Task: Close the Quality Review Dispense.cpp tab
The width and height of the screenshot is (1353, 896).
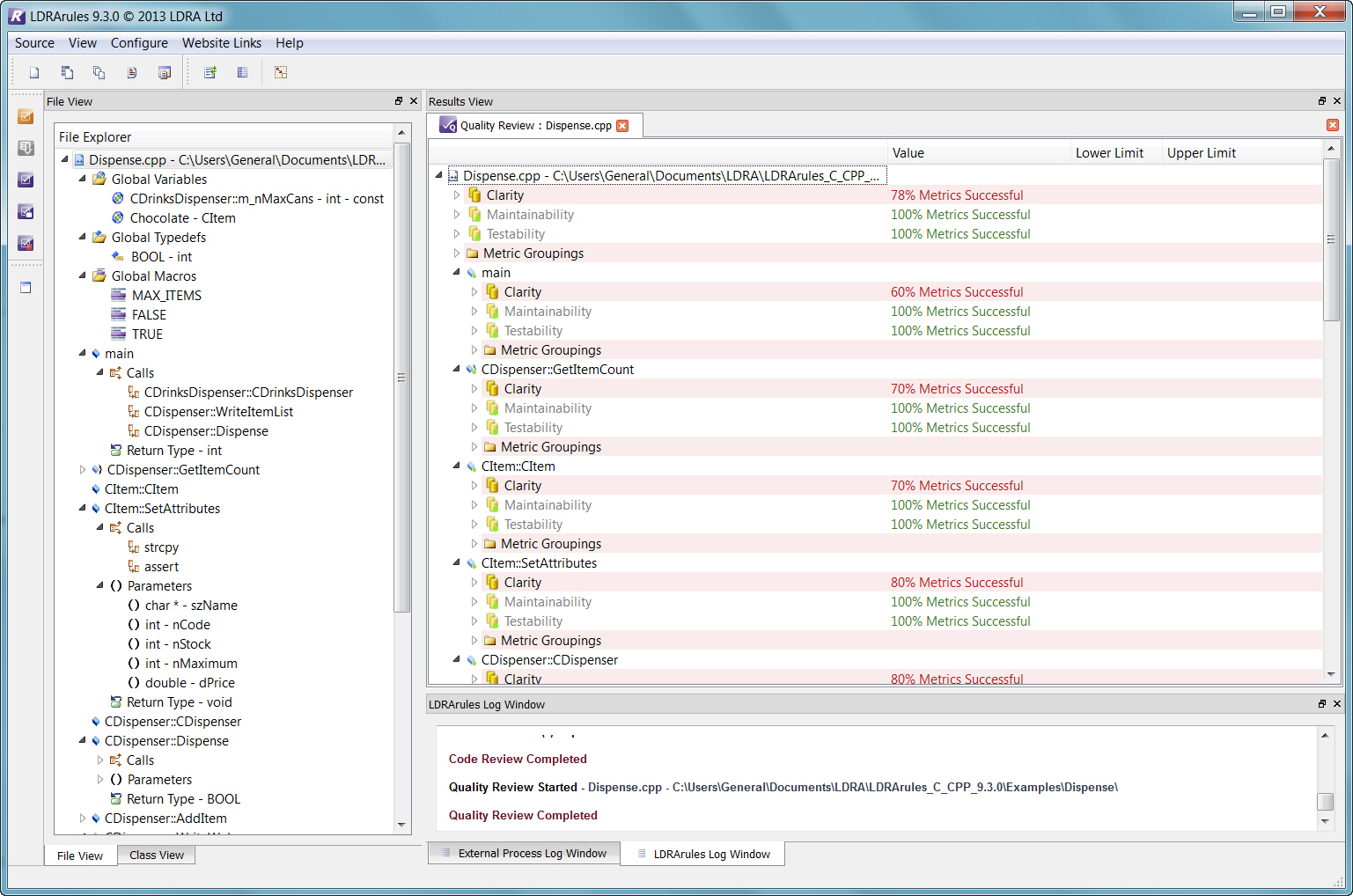Action: pyautogui.click(x=622, y=126)
